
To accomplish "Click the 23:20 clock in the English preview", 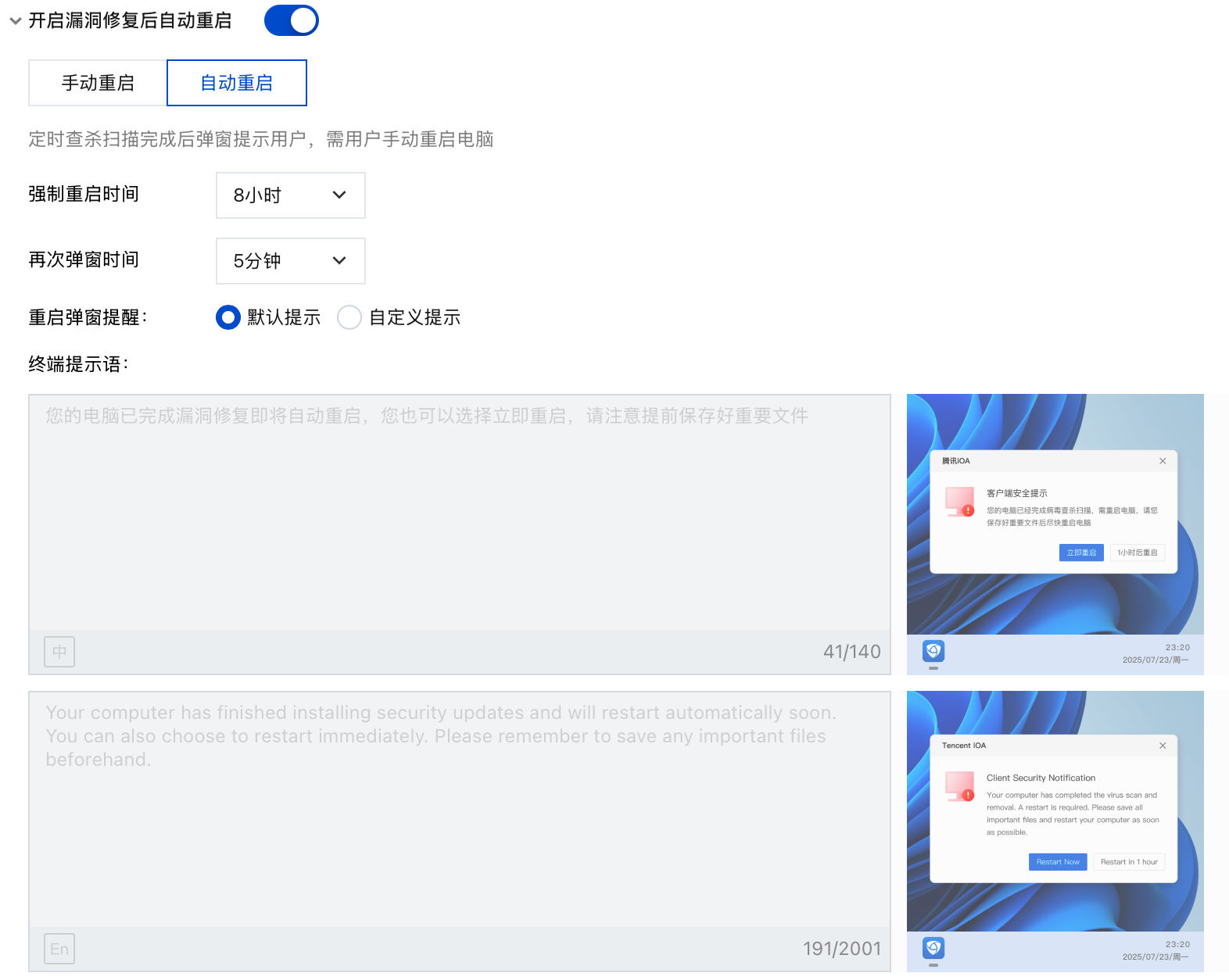I will pyautogui.click(x=1177, y=944).
